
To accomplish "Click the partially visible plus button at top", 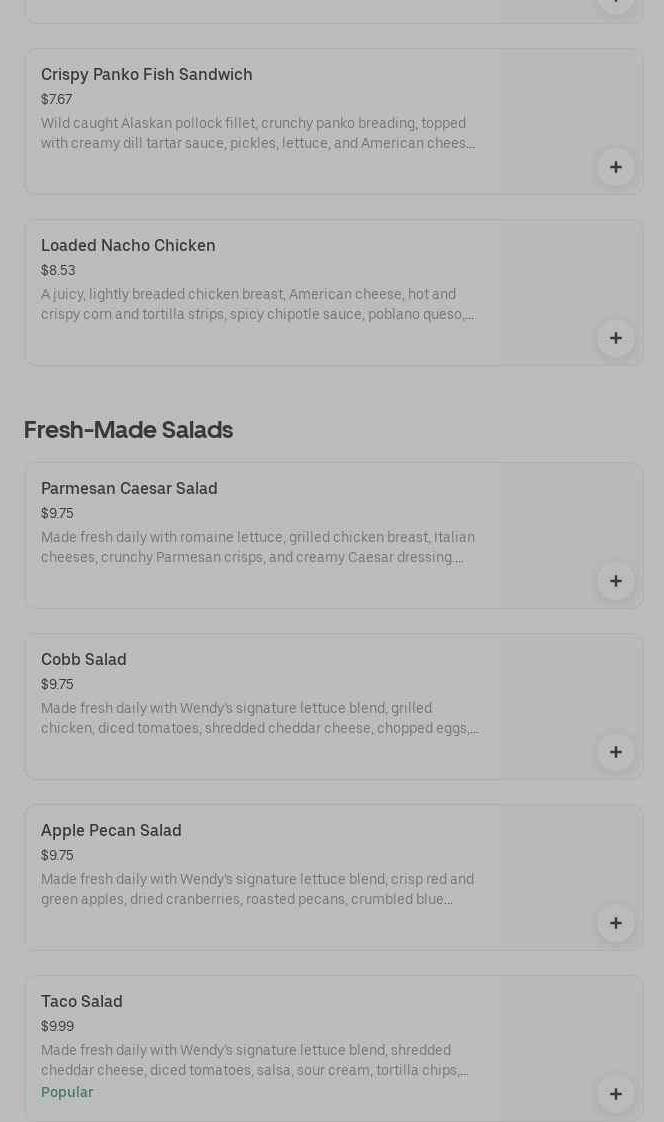I will (615, 5).
